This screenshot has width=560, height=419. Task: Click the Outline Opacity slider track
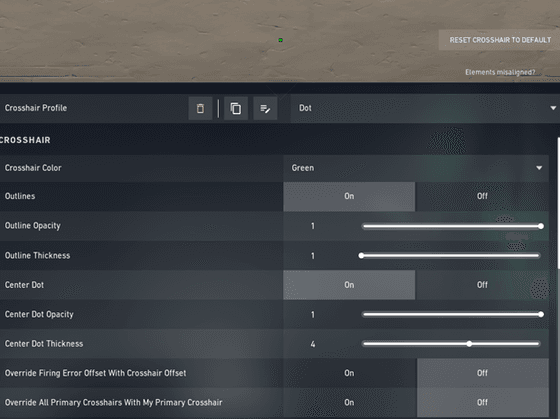pyautogui.click(x=452, y=226)
